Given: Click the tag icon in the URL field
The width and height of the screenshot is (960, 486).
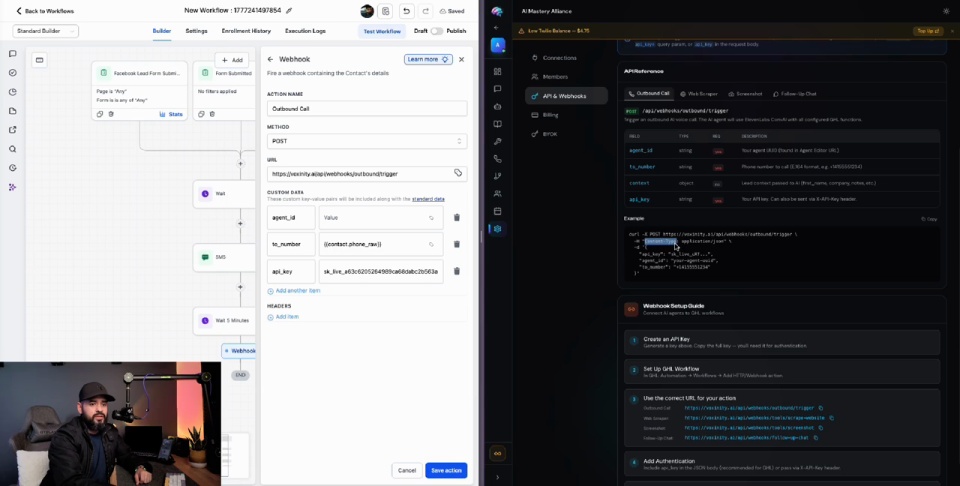Looking at the screenshot, I should pyautogui.click(x=458, y=173).
